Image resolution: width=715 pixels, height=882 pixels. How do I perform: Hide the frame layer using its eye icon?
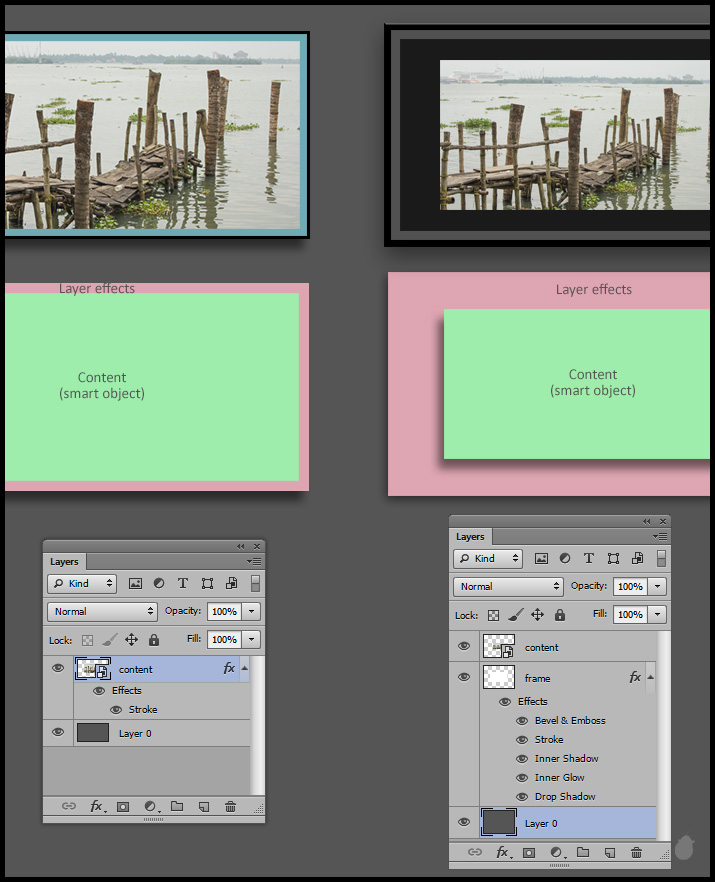464,678
